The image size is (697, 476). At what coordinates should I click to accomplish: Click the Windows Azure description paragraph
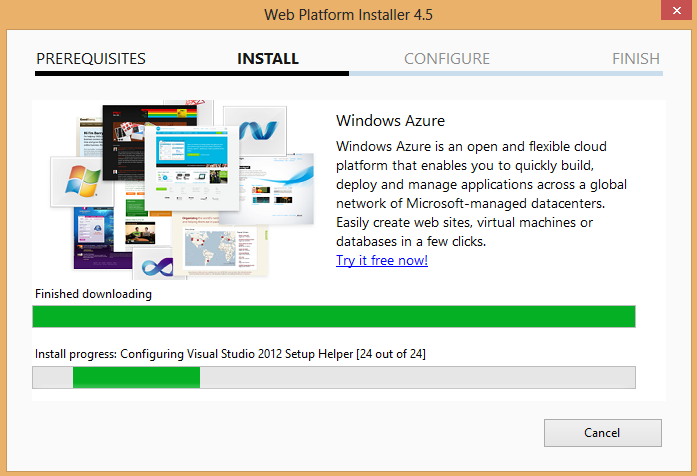tap(481, 194)
